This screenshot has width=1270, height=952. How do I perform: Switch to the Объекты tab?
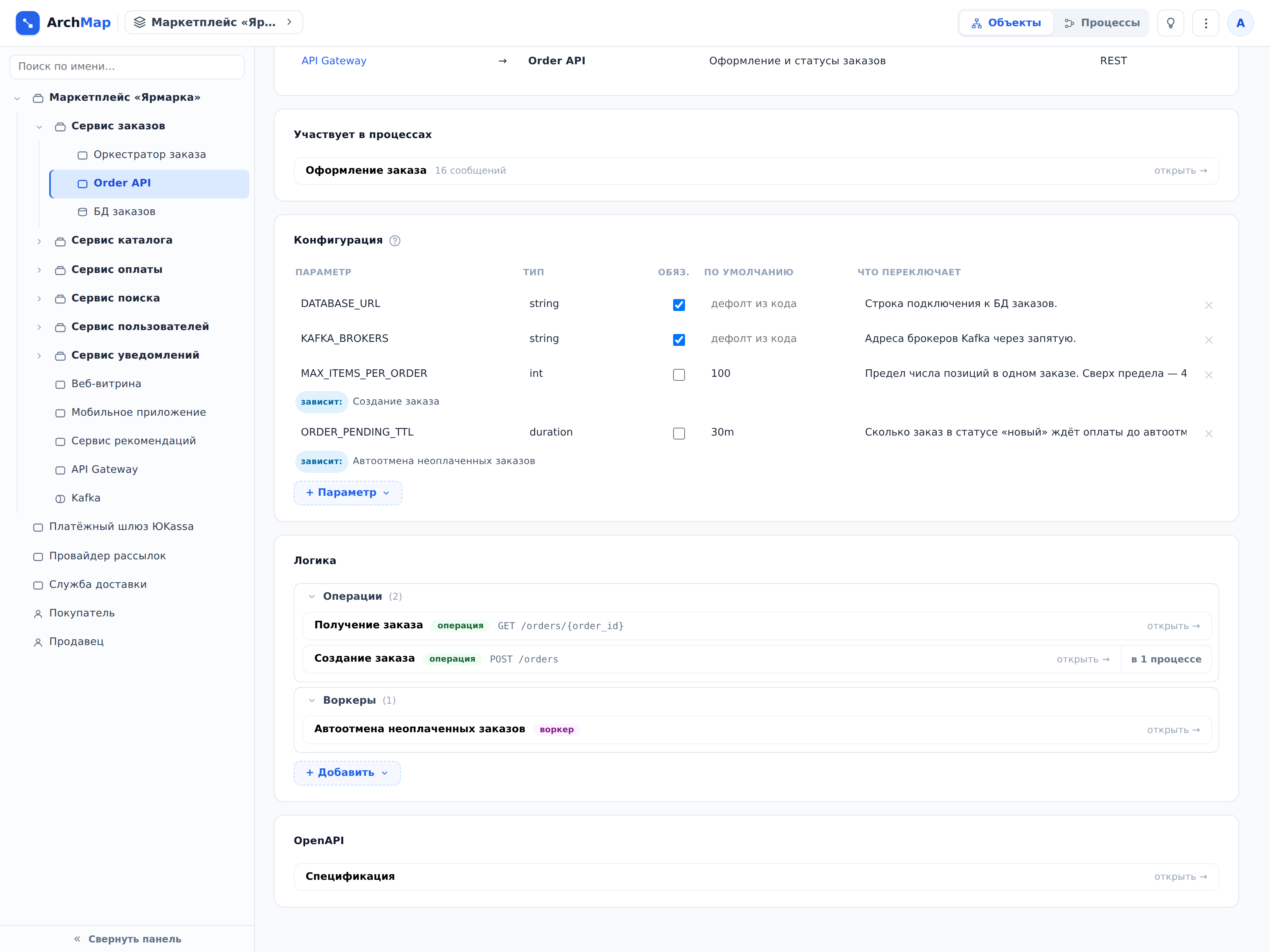click(1006, 23)
